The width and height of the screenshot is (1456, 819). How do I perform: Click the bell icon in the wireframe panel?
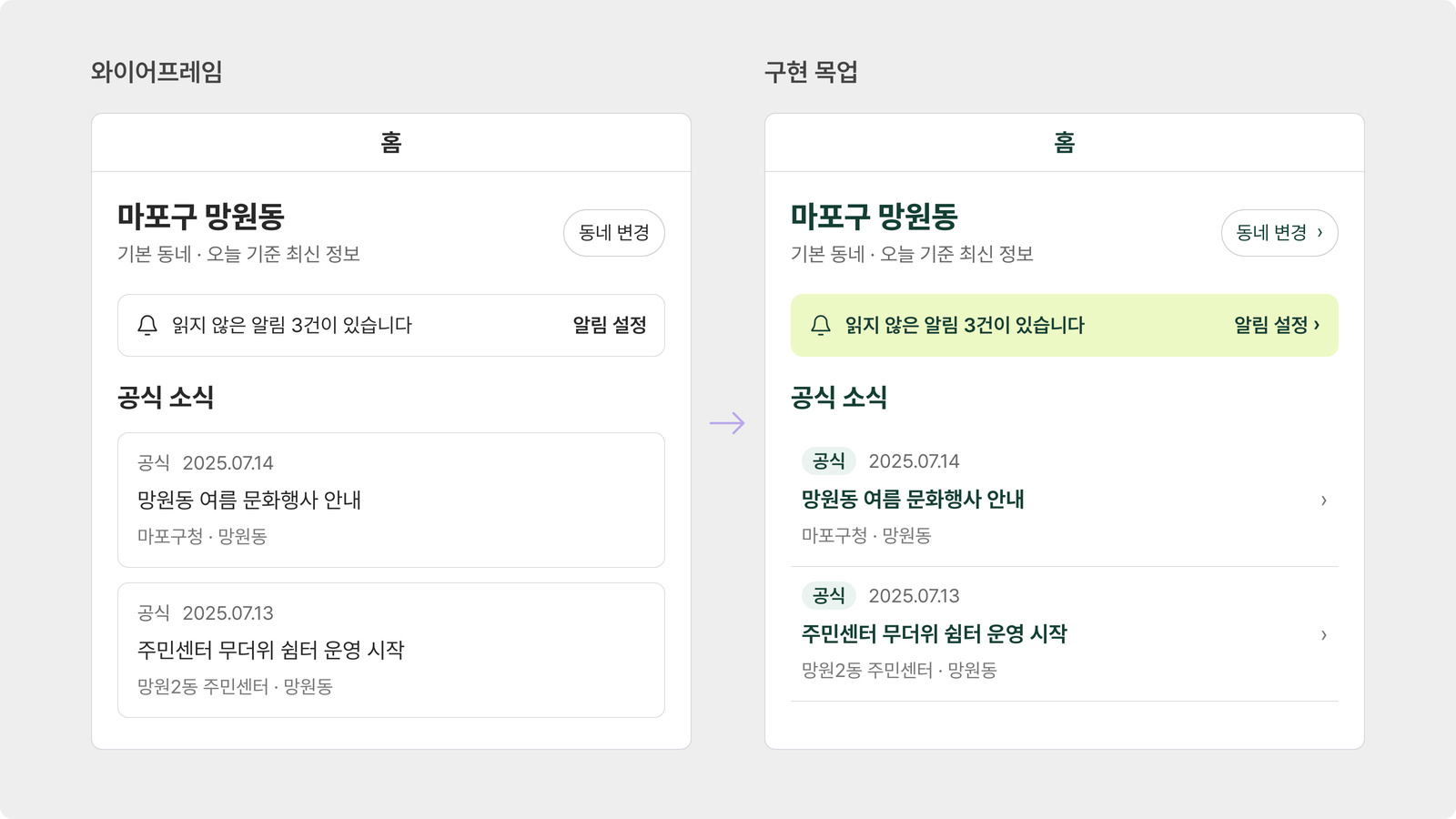(x=147, y=325)
